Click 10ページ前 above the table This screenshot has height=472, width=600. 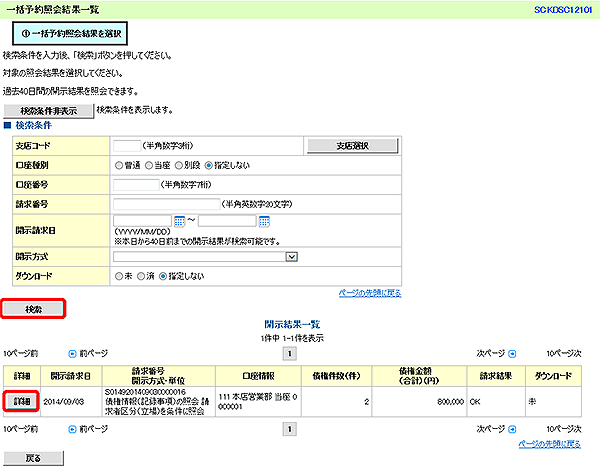[21, 354]
